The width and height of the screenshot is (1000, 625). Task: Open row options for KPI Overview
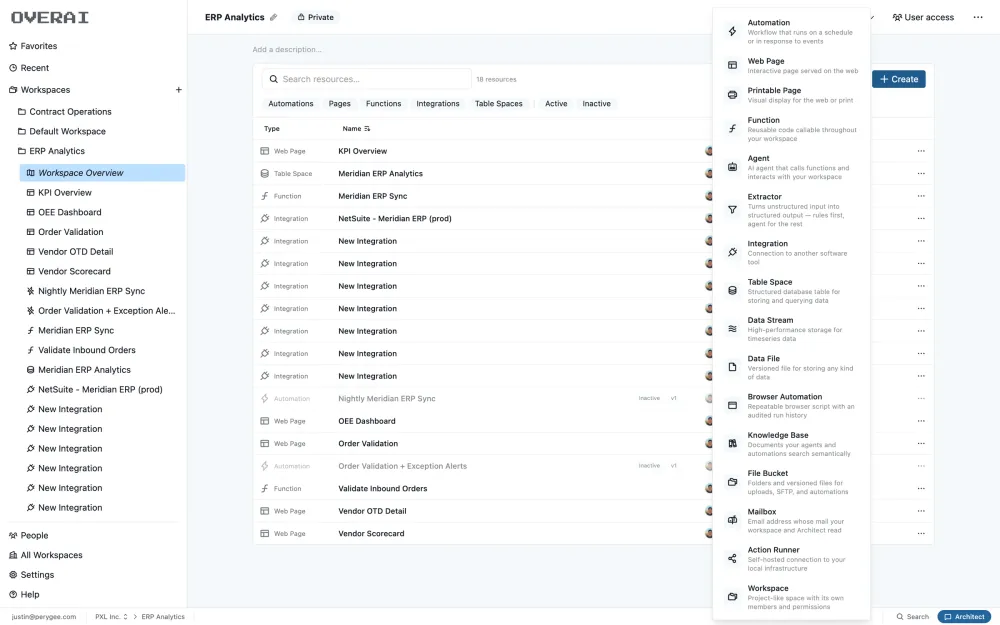click(921, 151)
